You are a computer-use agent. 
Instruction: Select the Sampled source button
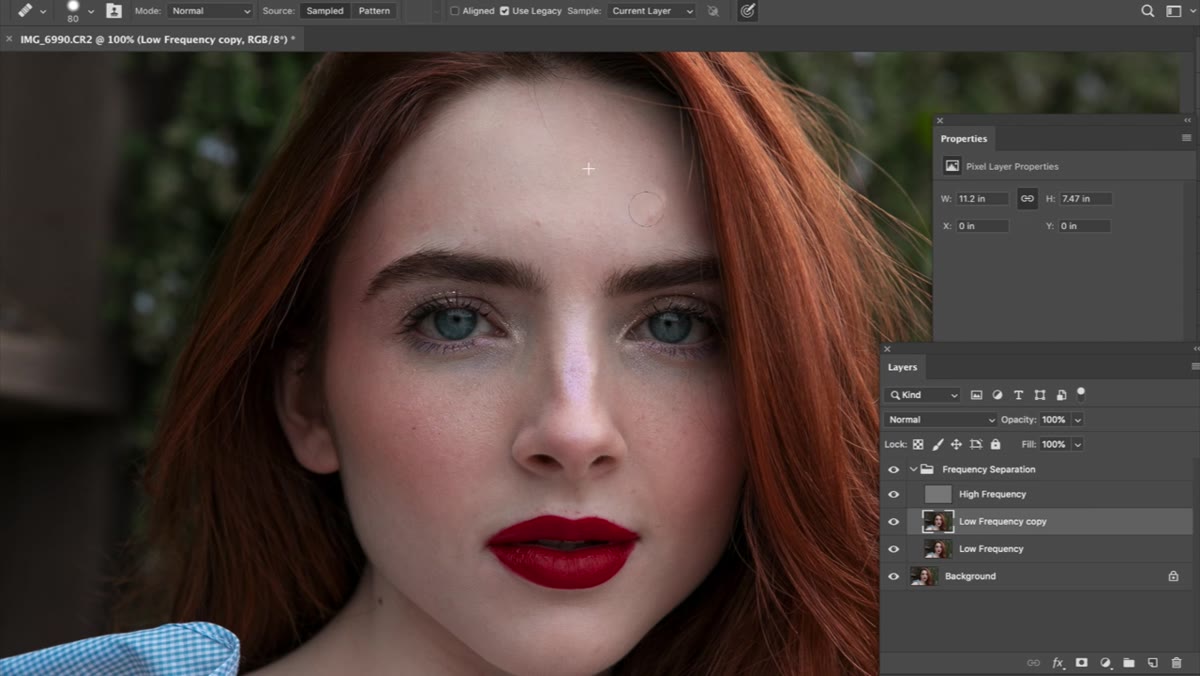pyautogui.click(x=325, y=11)
